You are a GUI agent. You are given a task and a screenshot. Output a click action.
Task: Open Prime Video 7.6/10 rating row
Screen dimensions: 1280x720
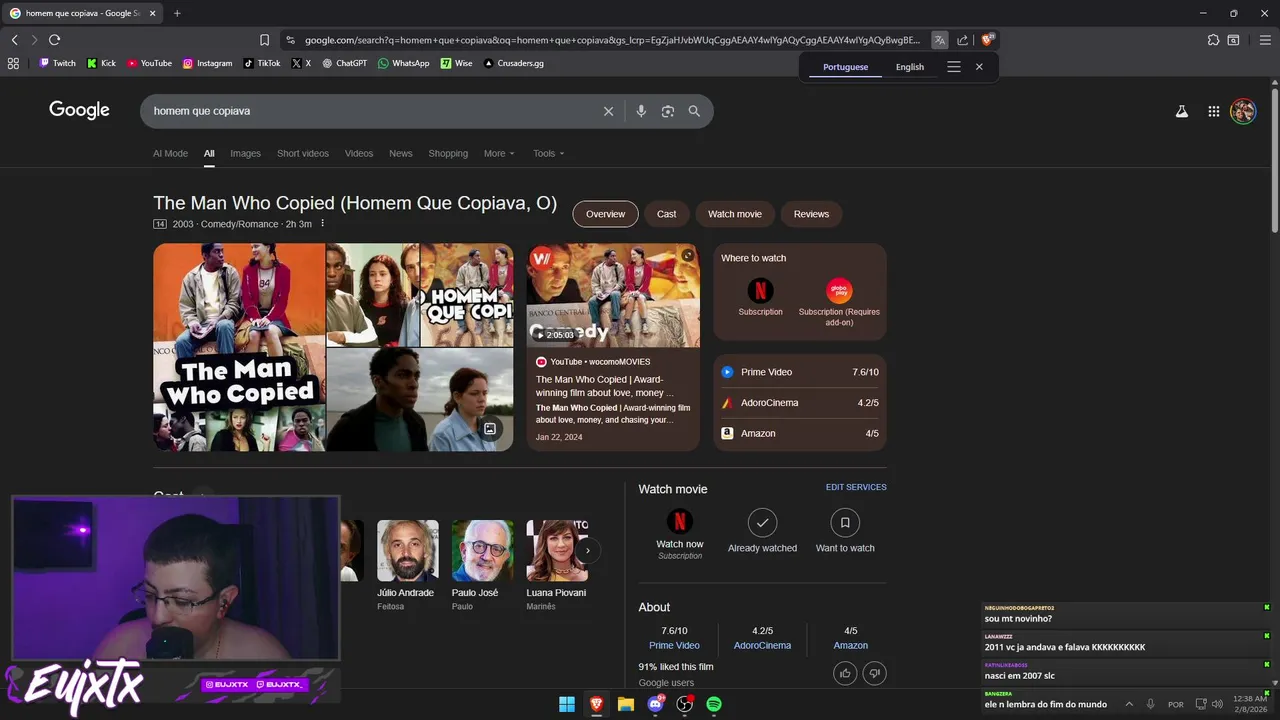pos(800,372)
